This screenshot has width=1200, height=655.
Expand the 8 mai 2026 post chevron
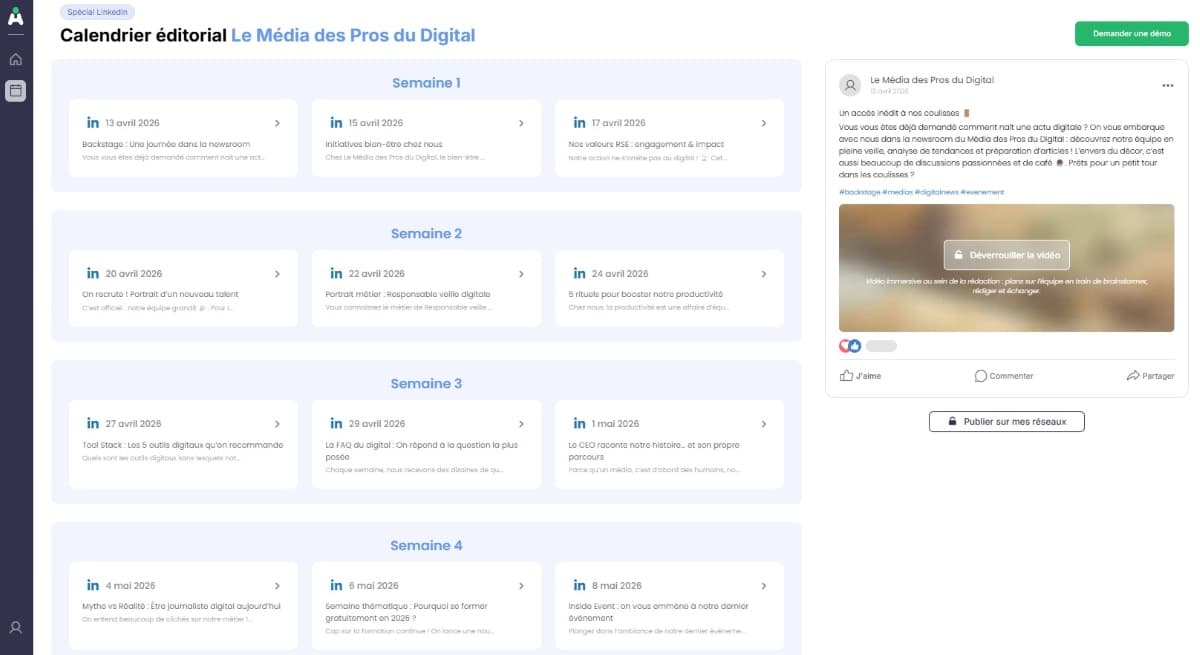(764, 585)
